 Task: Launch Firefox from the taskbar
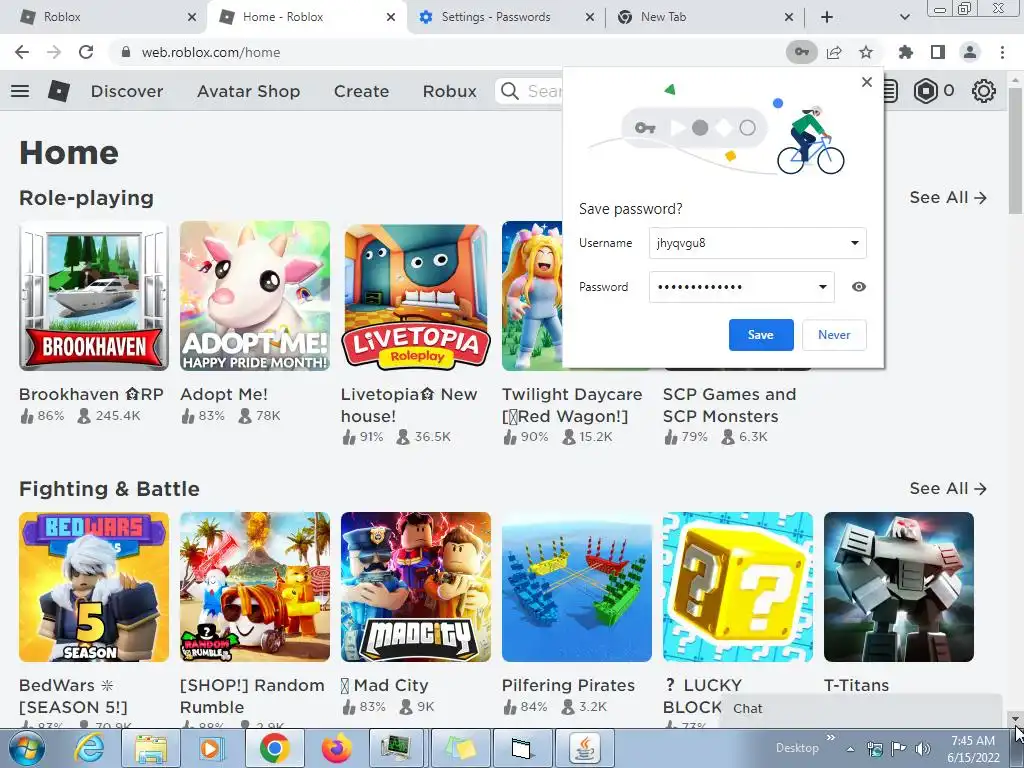coord(336,748)
